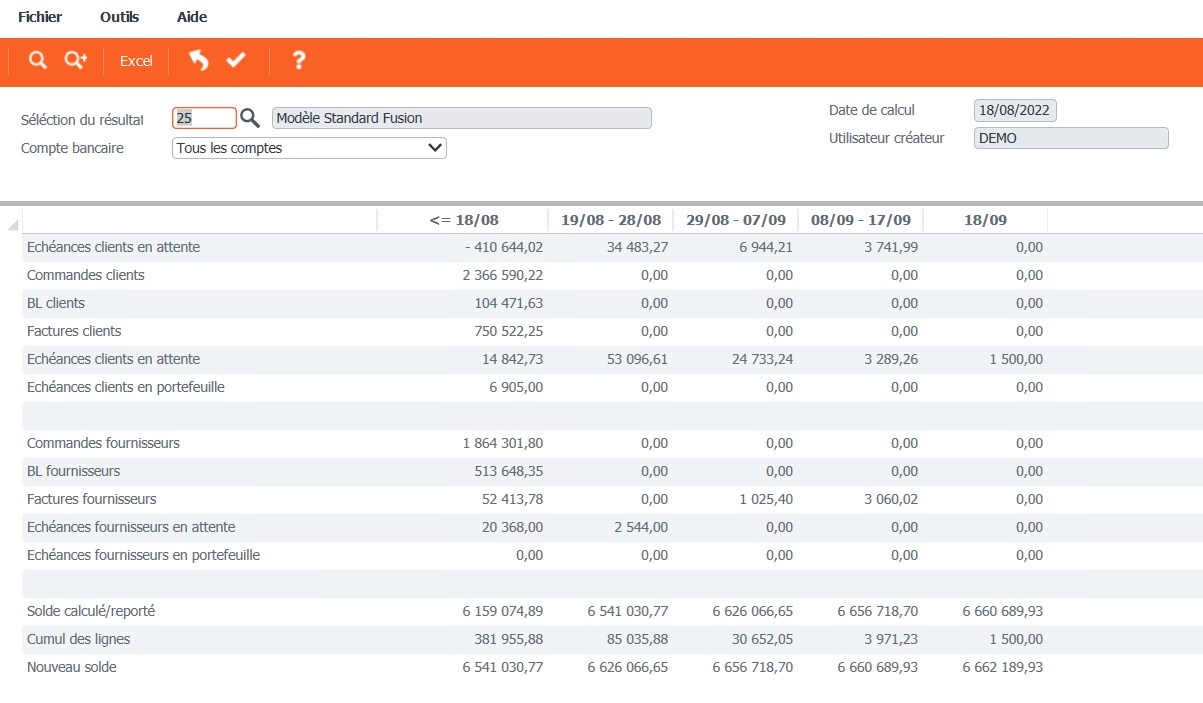Open the Fichier menu

[40, 17]
